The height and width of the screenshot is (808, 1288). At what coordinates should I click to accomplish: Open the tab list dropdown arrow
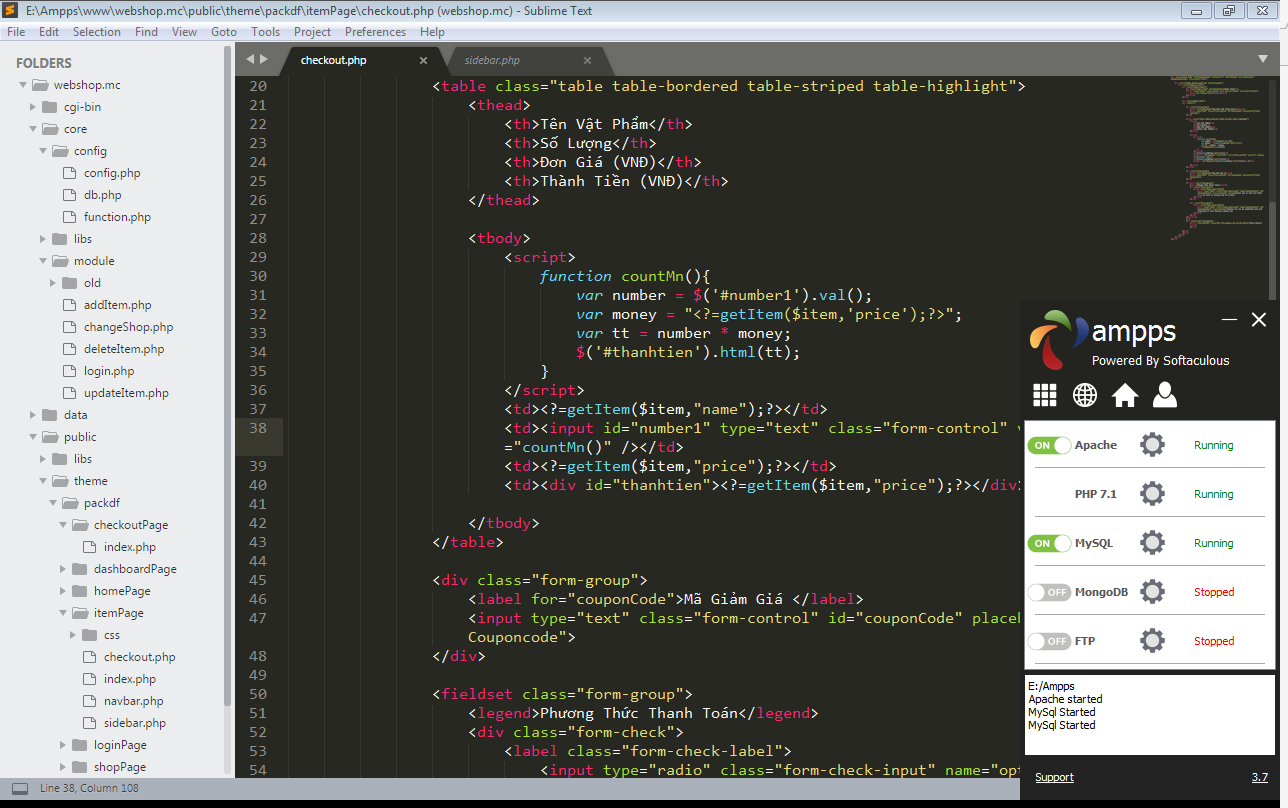tap(1262, 59)
